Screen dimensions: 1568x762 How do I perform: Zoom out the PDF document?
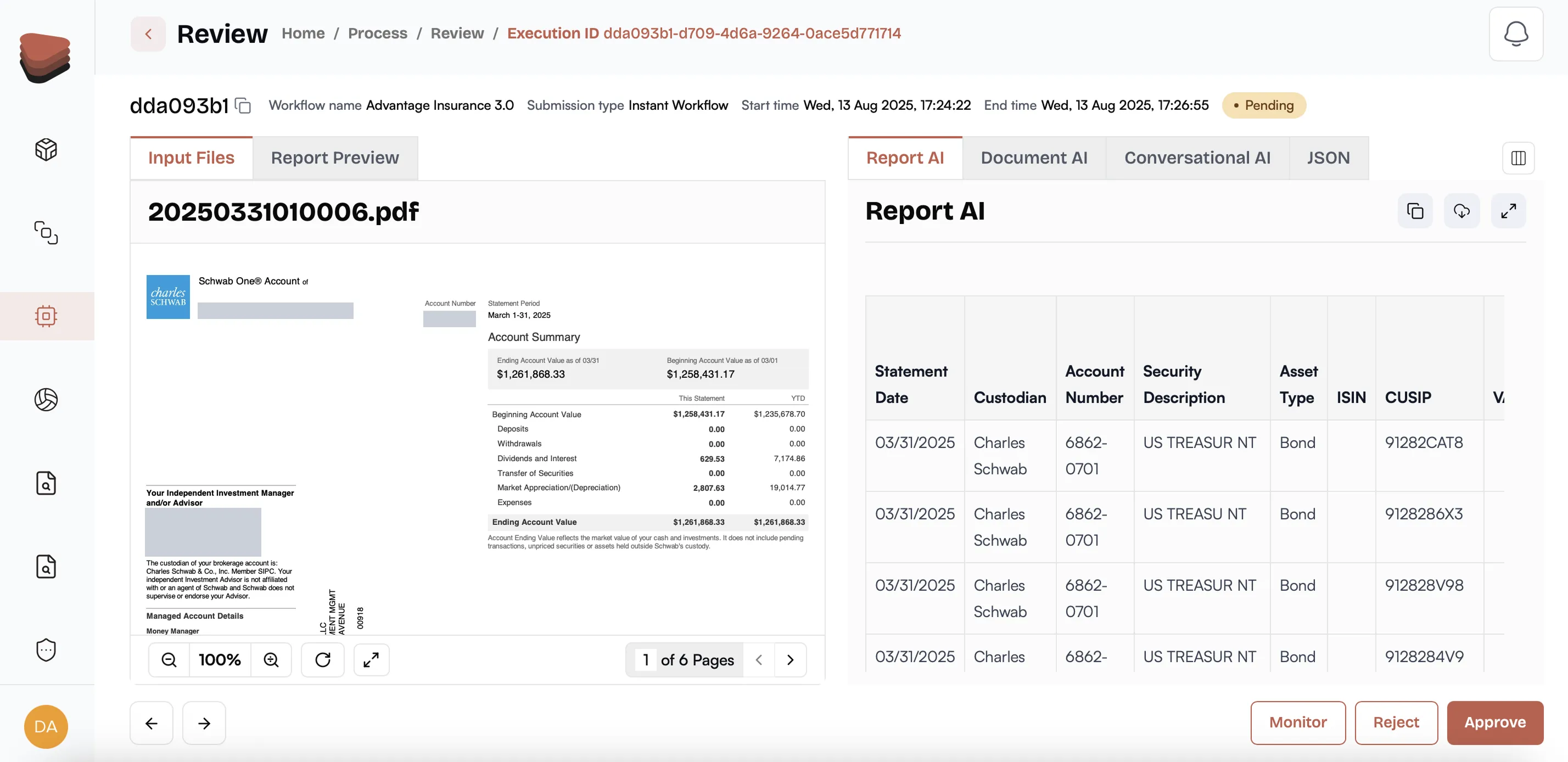169,660
